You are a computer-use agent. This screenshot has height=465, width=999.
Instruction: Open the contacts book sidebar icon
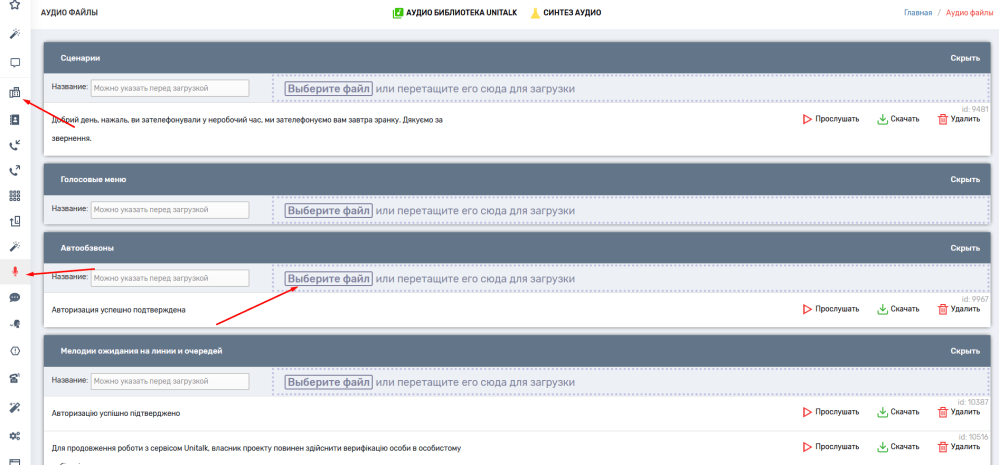point(15,119)
